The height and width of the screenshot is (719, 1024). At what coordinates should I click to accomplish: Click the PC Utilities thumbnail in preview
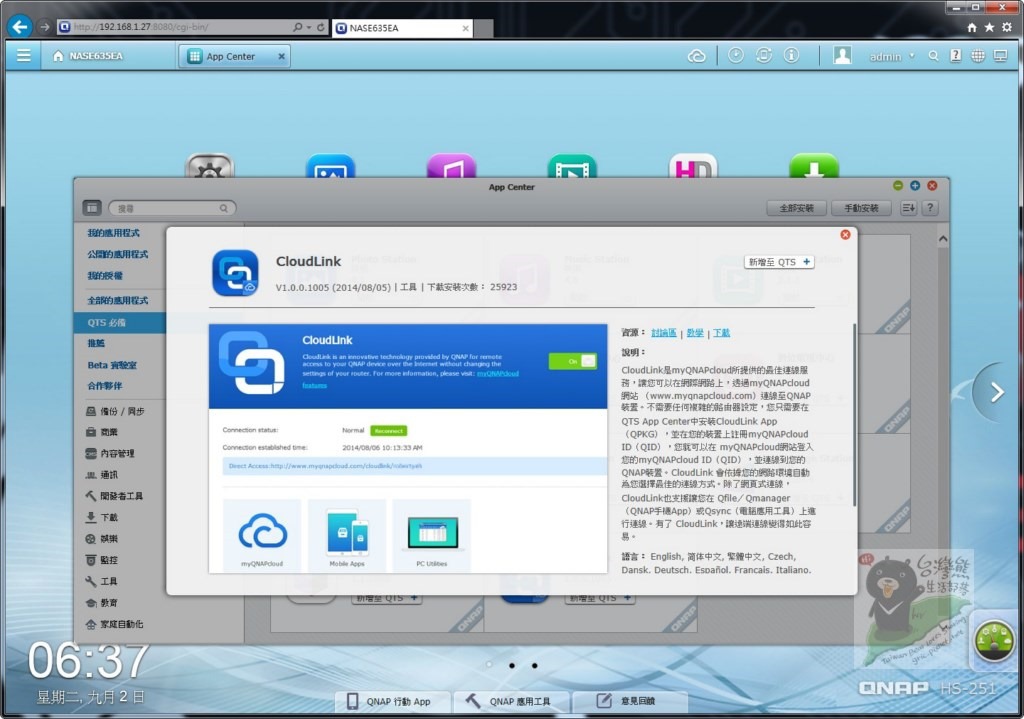tap(432, 534)
